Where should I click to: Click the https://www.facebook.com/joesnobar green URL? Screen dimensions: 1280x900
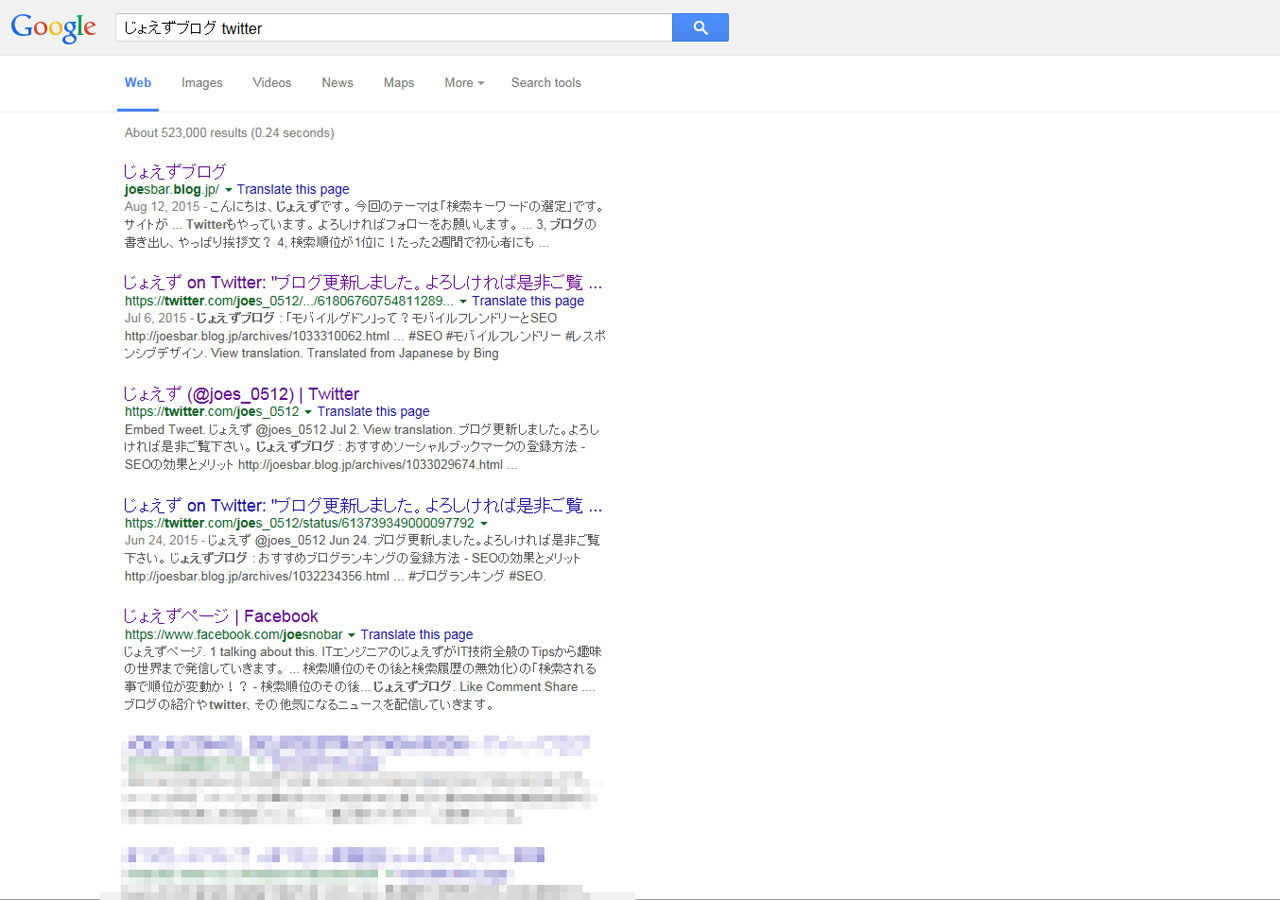pos(234,634)
